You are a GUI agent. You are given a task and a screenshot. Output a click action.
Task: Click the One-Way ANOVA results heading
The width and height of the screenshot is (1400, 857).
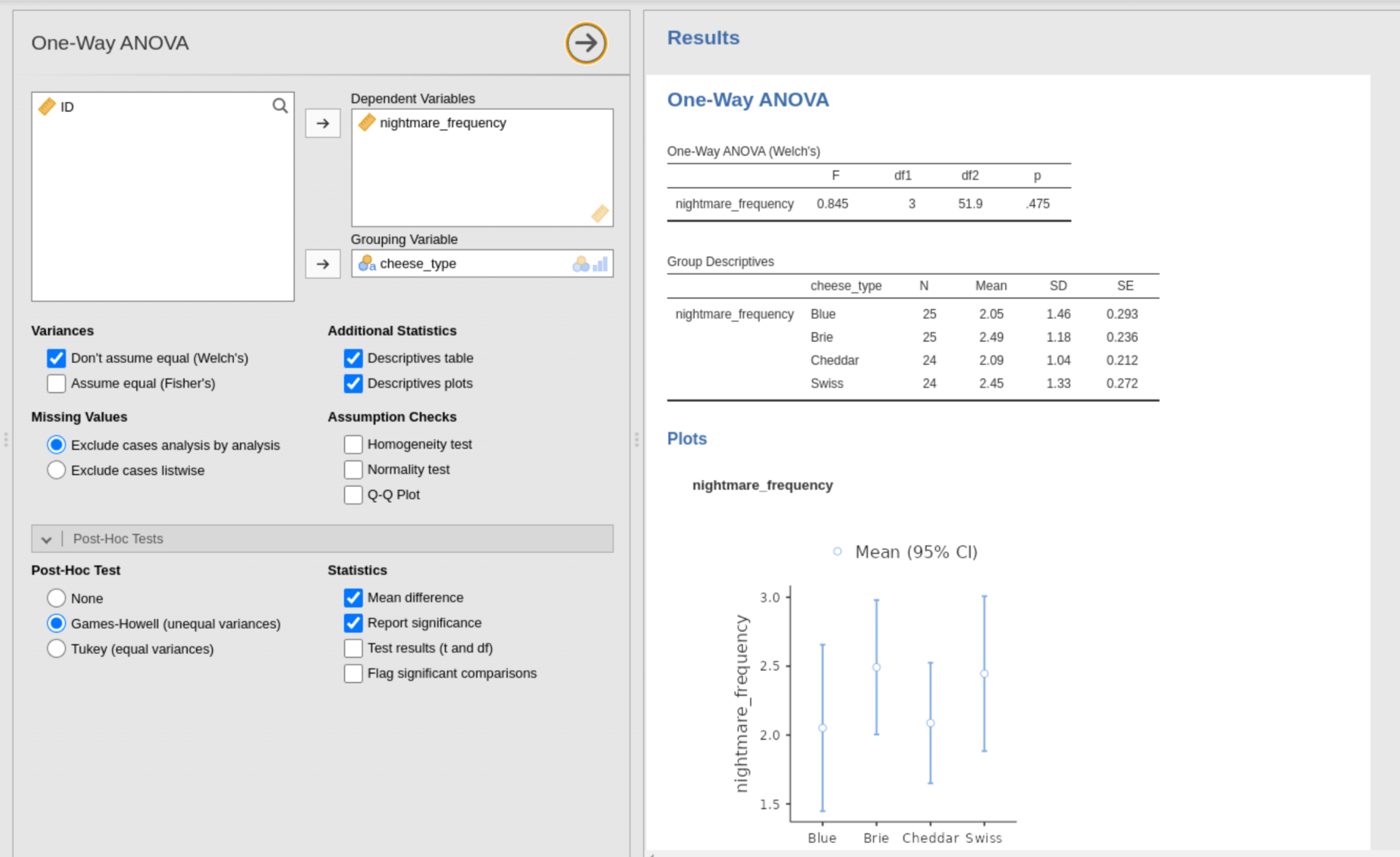748,100
